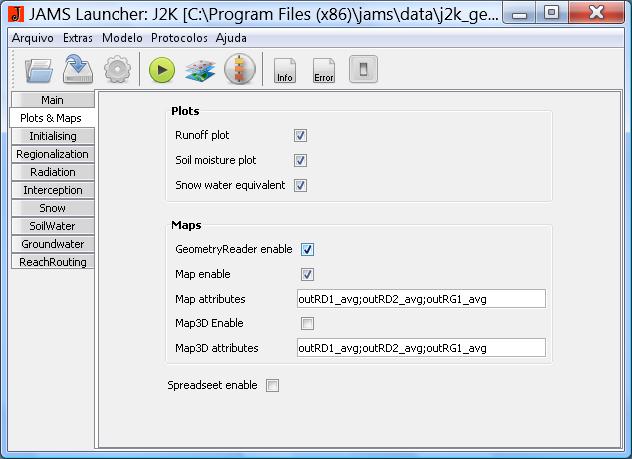This screenshot has height=459, width=632.
Task: Click the gear settings toolbar icon
Action: pyautogui.click(x=118, y=70)
